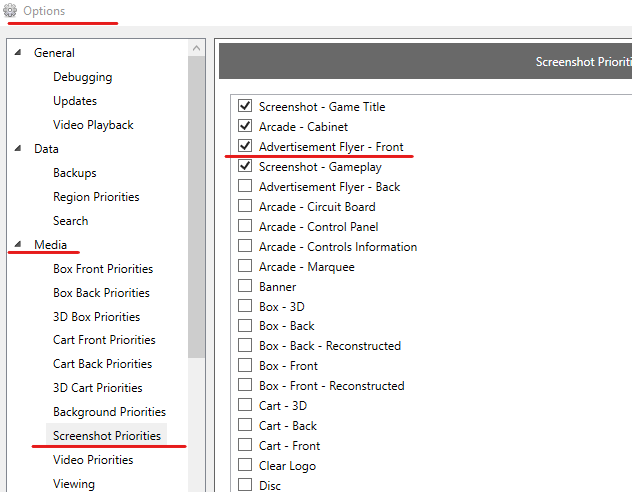Disable Advertisement Flyer - Front checkbox
Screen dimensions: 632x492
[x=245, y=146]
